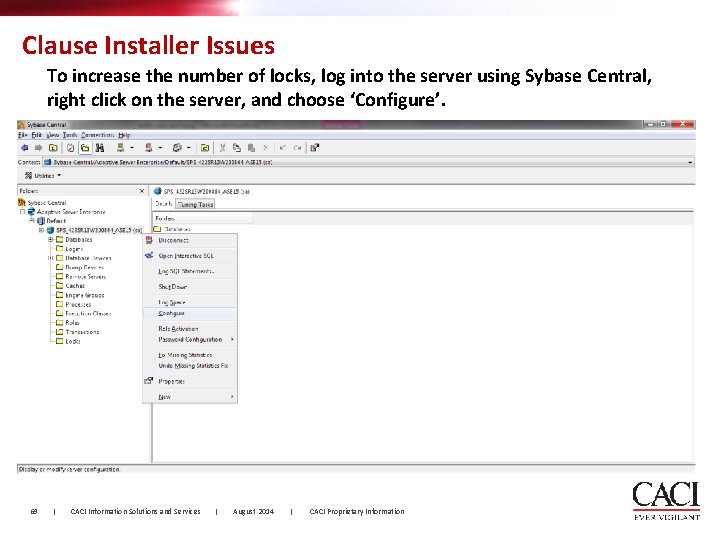
Task: Open the plug-ins gear dropdown arrow
Action: pos(188,148)
